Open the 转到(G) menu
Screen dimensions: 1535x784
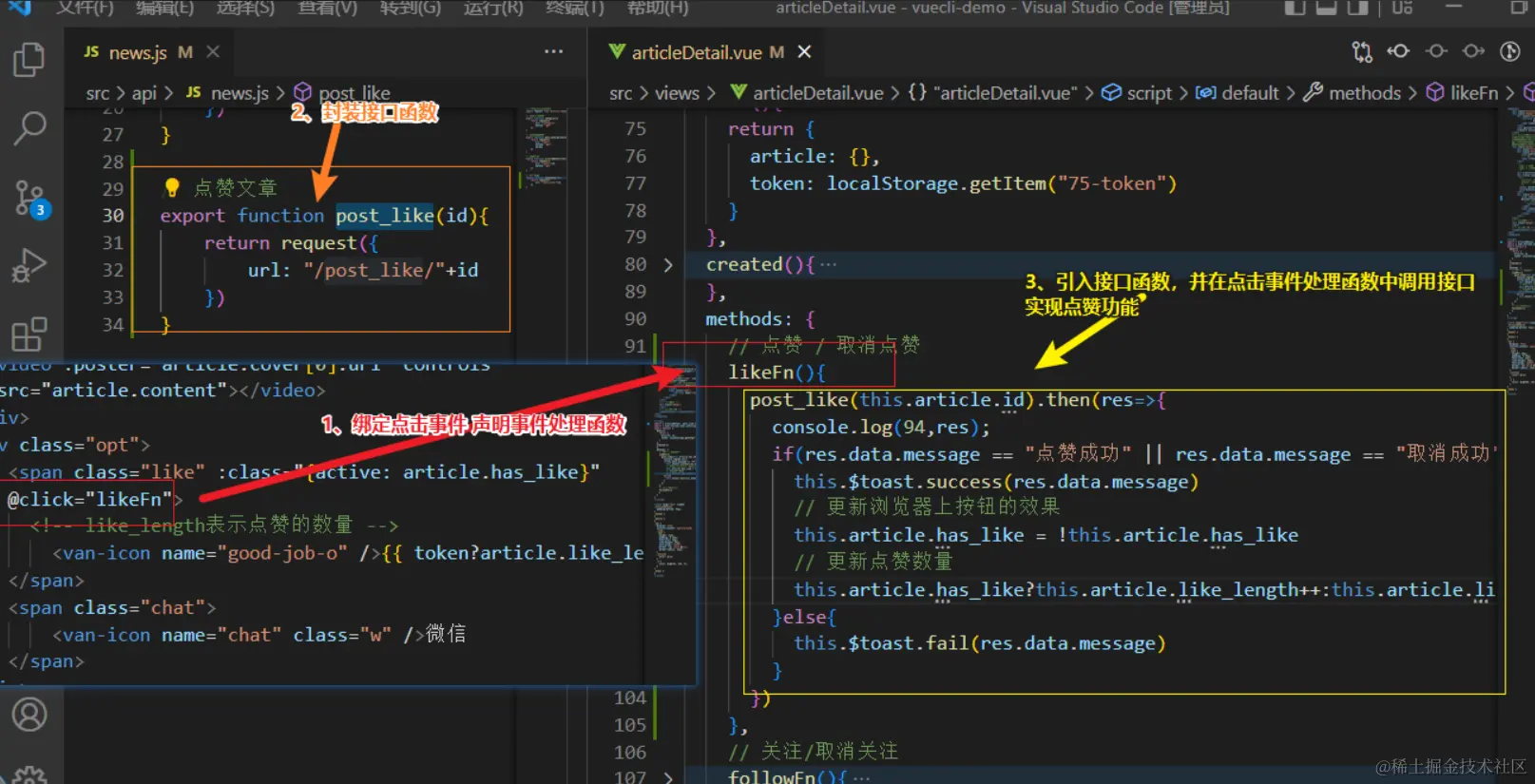(x=411, y=8)
